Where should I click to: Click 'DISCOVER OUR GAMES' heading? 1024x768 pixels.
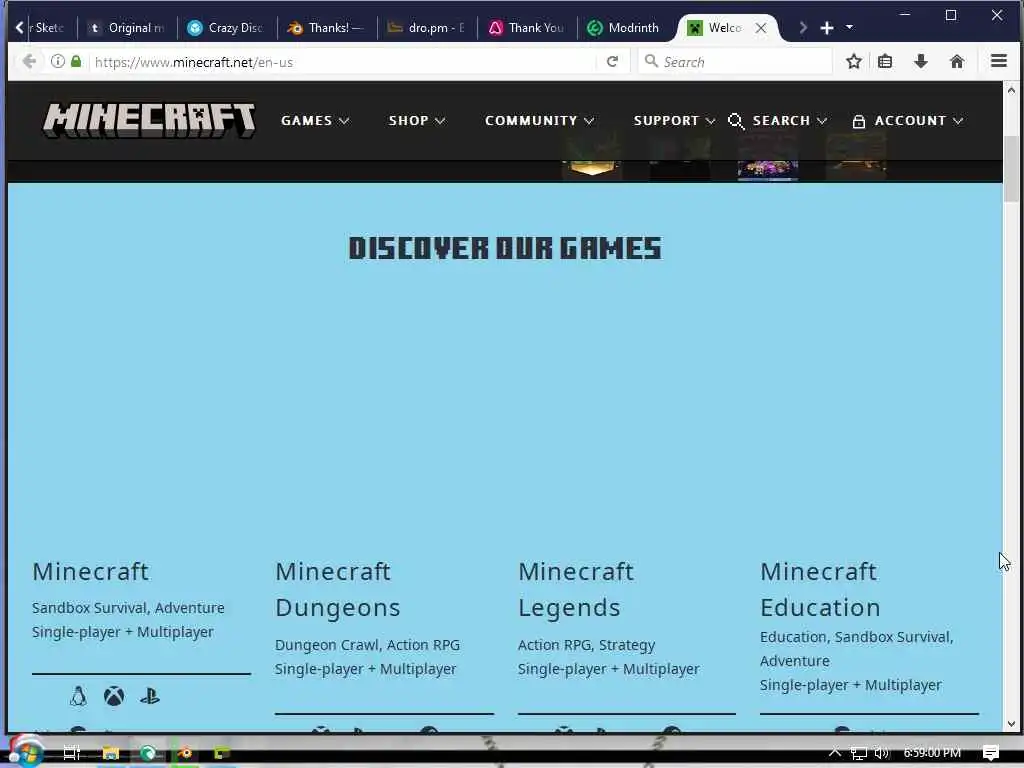505,248
